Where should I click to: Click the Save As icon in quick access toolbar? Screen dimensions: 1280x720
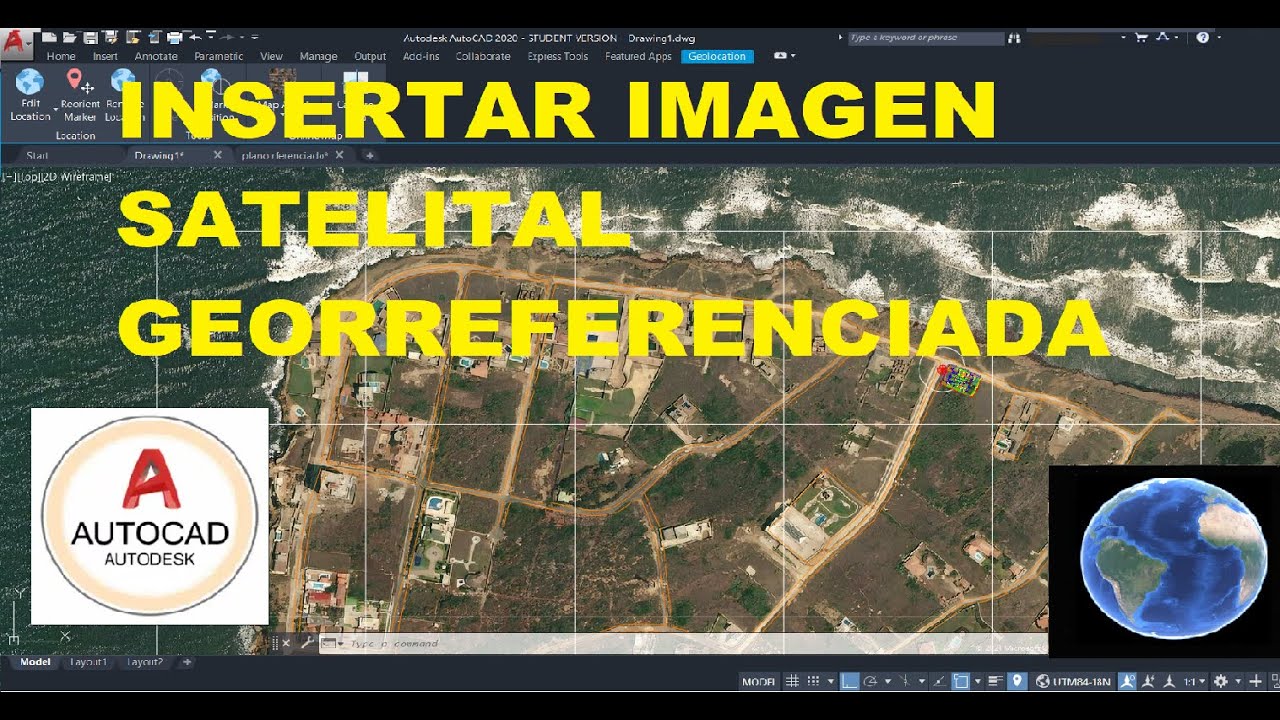click(x=110, y=37)
